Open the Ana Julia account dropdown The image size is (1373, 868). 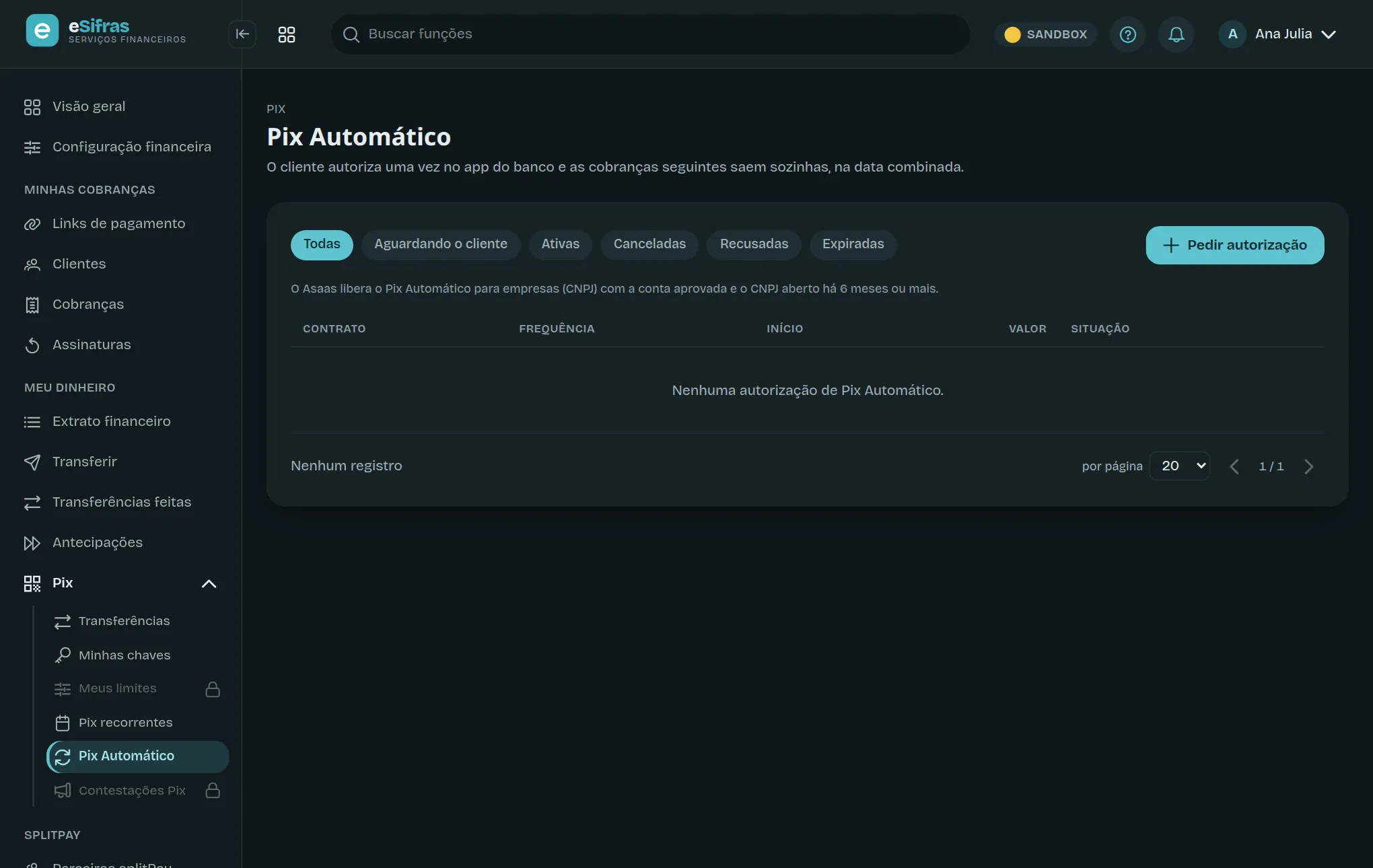[1277, 34]
